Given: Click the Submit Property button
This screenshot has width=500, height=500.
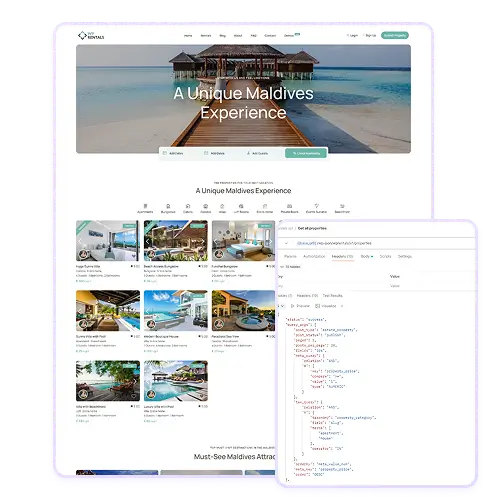Looking at the screenshot, I should 395,35.
